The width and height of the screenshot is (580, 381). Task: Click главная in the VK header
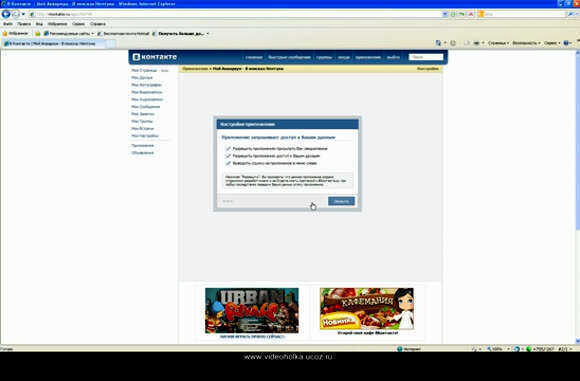[254, 57]
